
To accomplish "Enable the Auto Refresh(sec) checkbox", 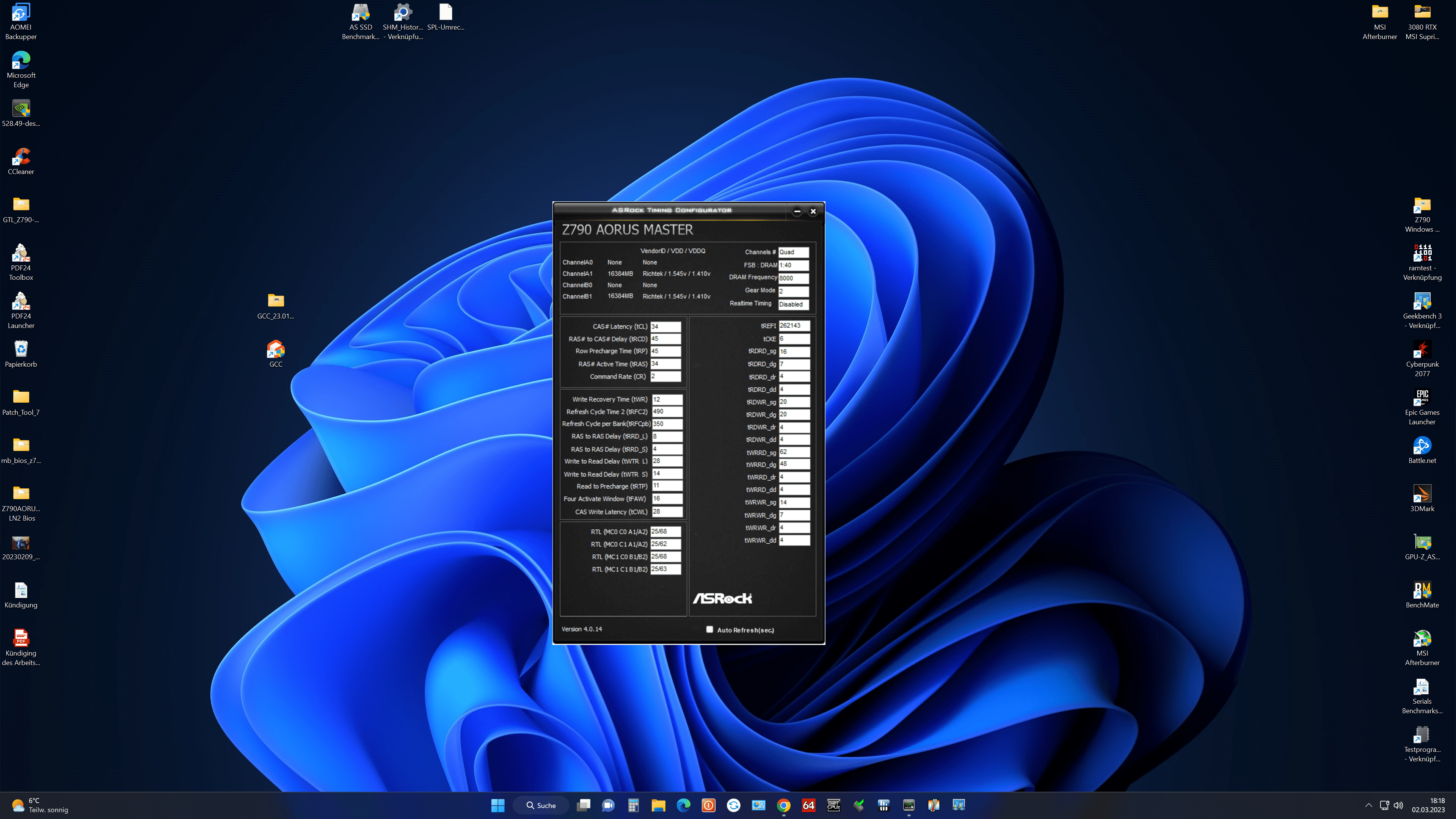I will click(x=709, y=629).
